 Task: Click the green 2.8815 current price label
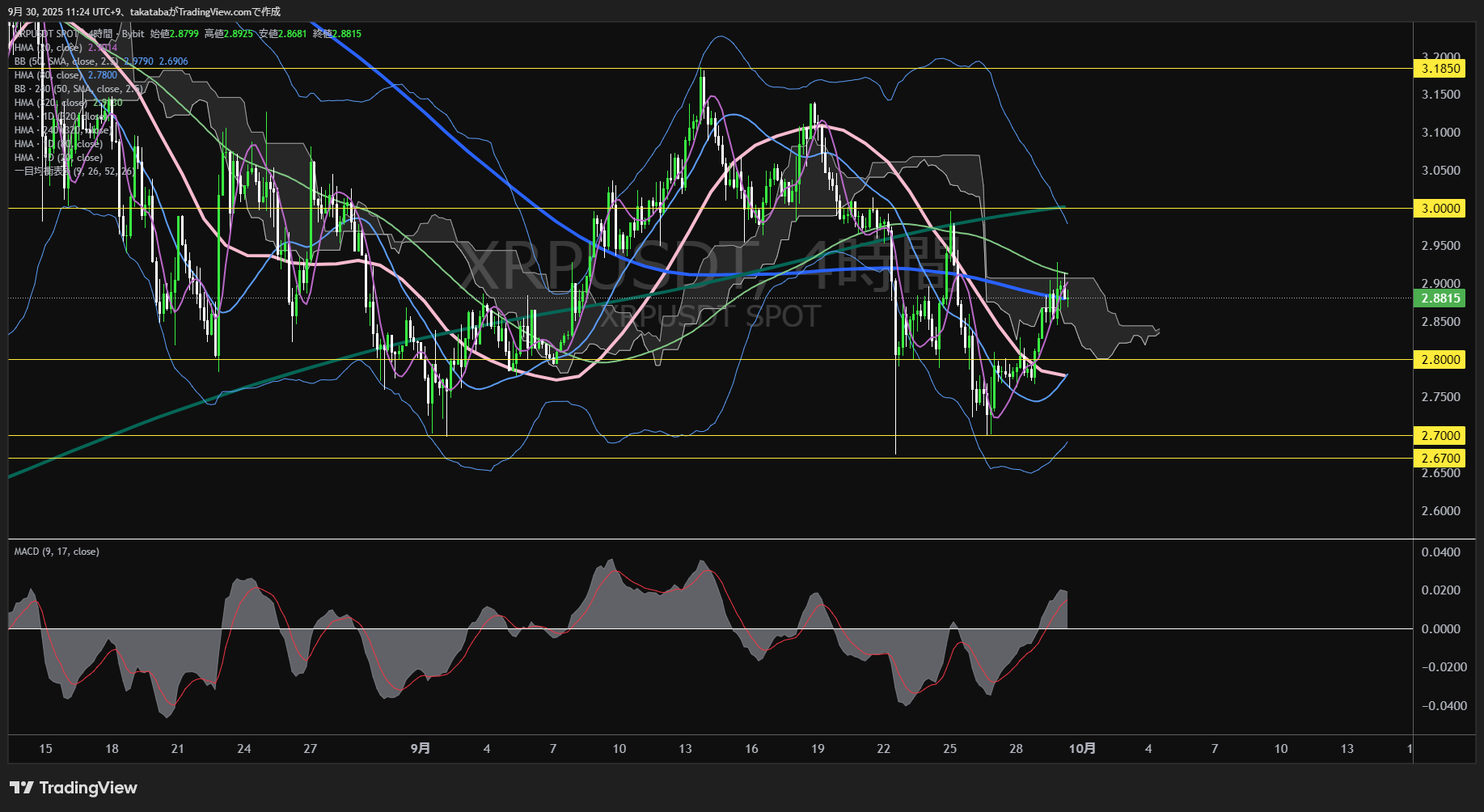coord(1440,298)
